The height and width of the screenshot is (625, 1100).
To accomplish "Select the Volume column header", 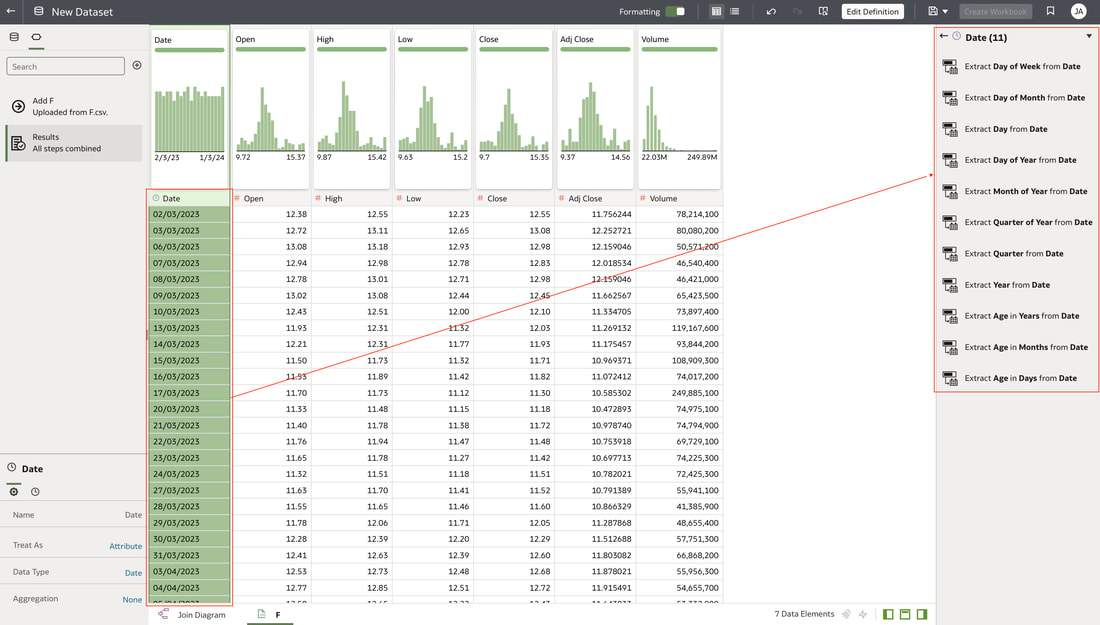I will point(678,199).
